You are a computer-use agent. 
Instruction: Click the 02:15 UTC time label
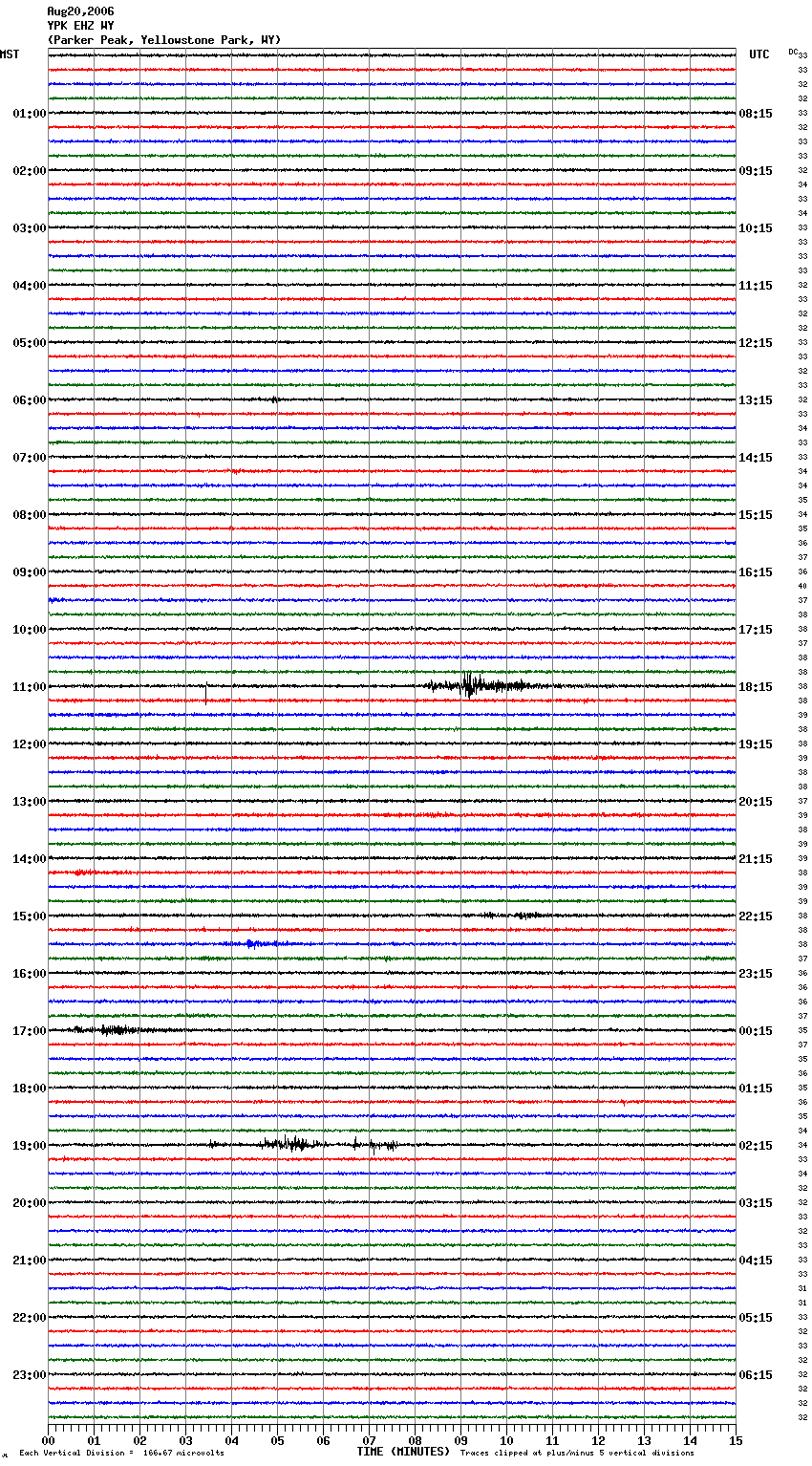756,1146
